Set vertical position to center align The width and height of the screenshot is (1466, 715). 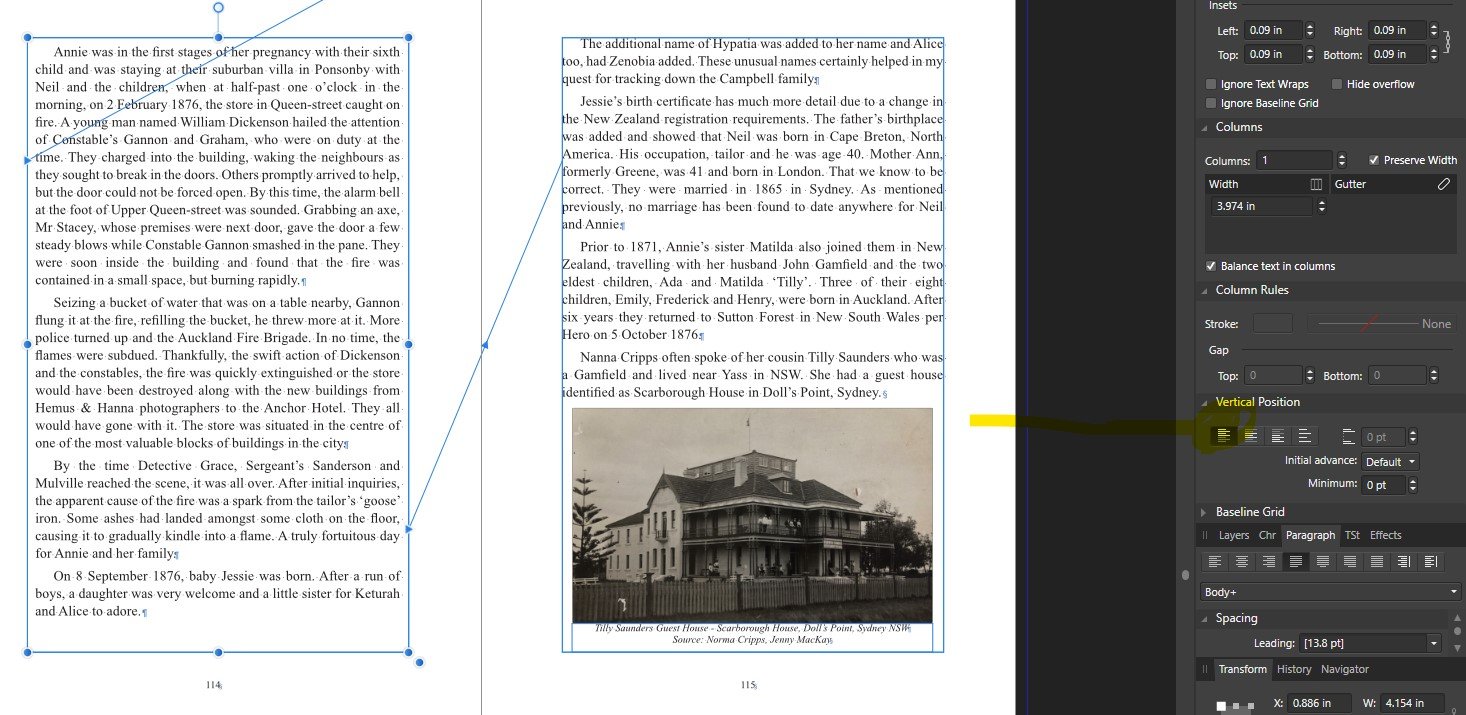[1250, 436]
